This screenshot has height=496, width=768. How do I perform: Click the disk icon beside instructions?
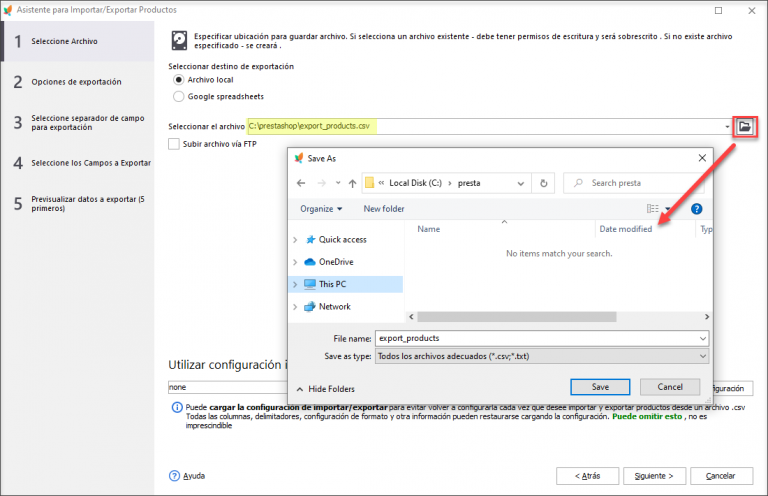179,41
